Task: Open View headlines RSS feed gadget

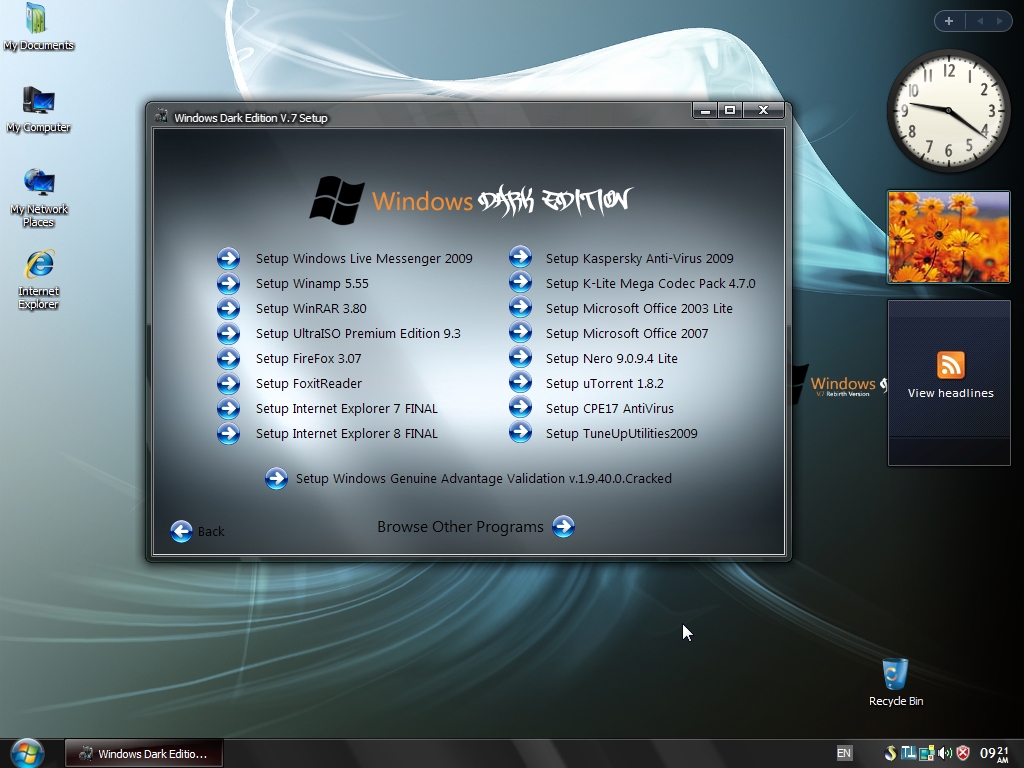Action: point(950,374)
